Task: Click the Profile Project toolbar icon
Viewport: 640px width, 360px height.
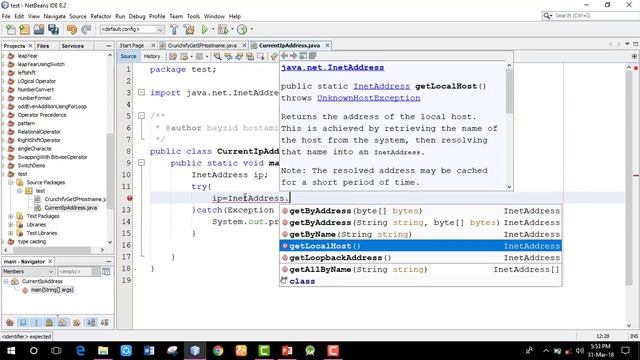Action: [242, 29]
